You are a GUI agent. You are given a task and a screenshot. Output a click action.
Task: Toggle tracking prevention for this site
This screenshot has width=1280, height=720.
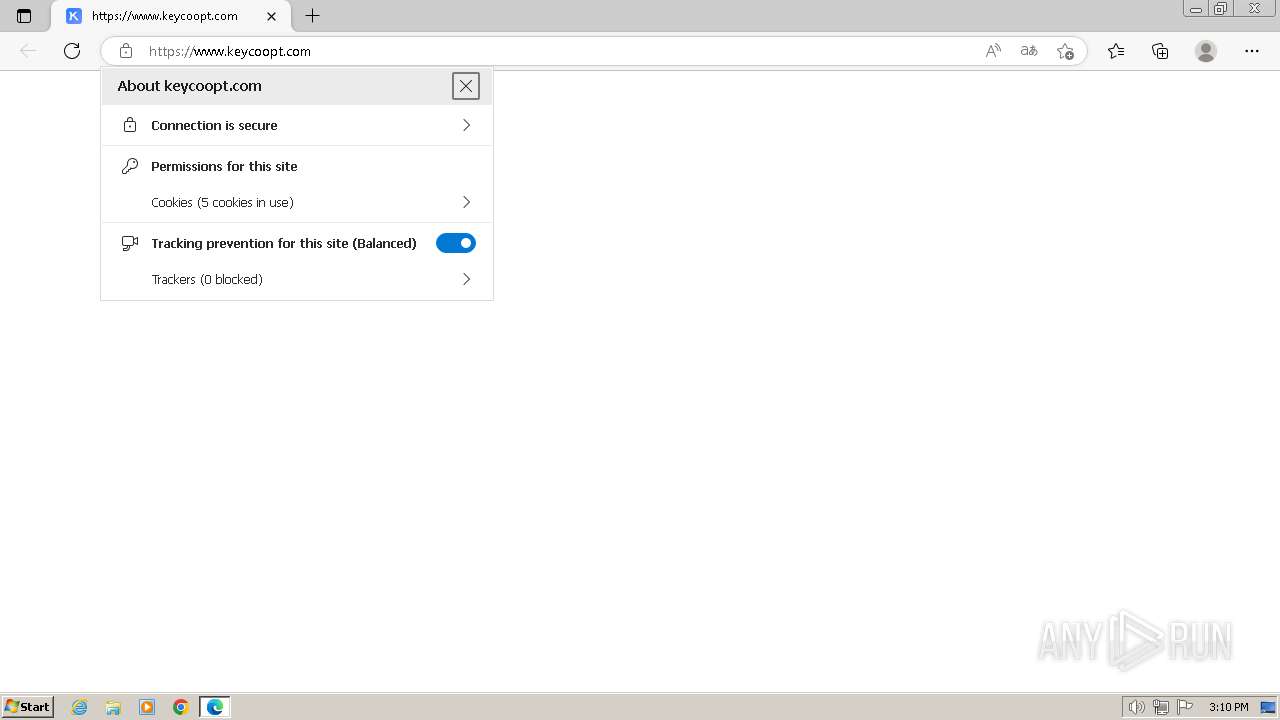[x=456, y=243]
